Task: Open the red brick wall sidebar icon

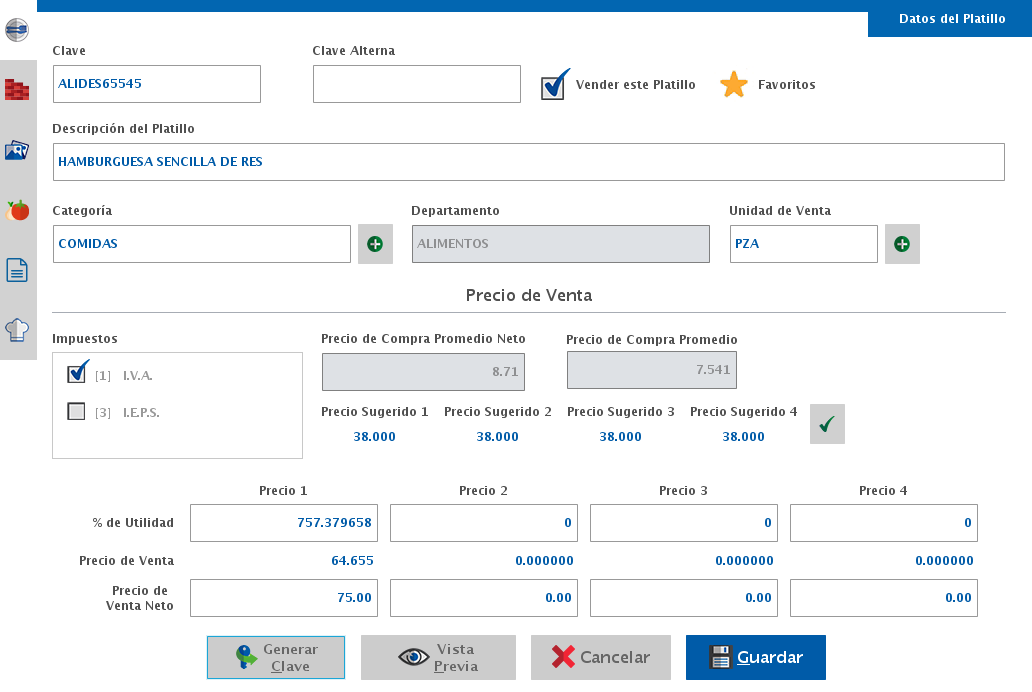Action: click(x=17, y=90)
